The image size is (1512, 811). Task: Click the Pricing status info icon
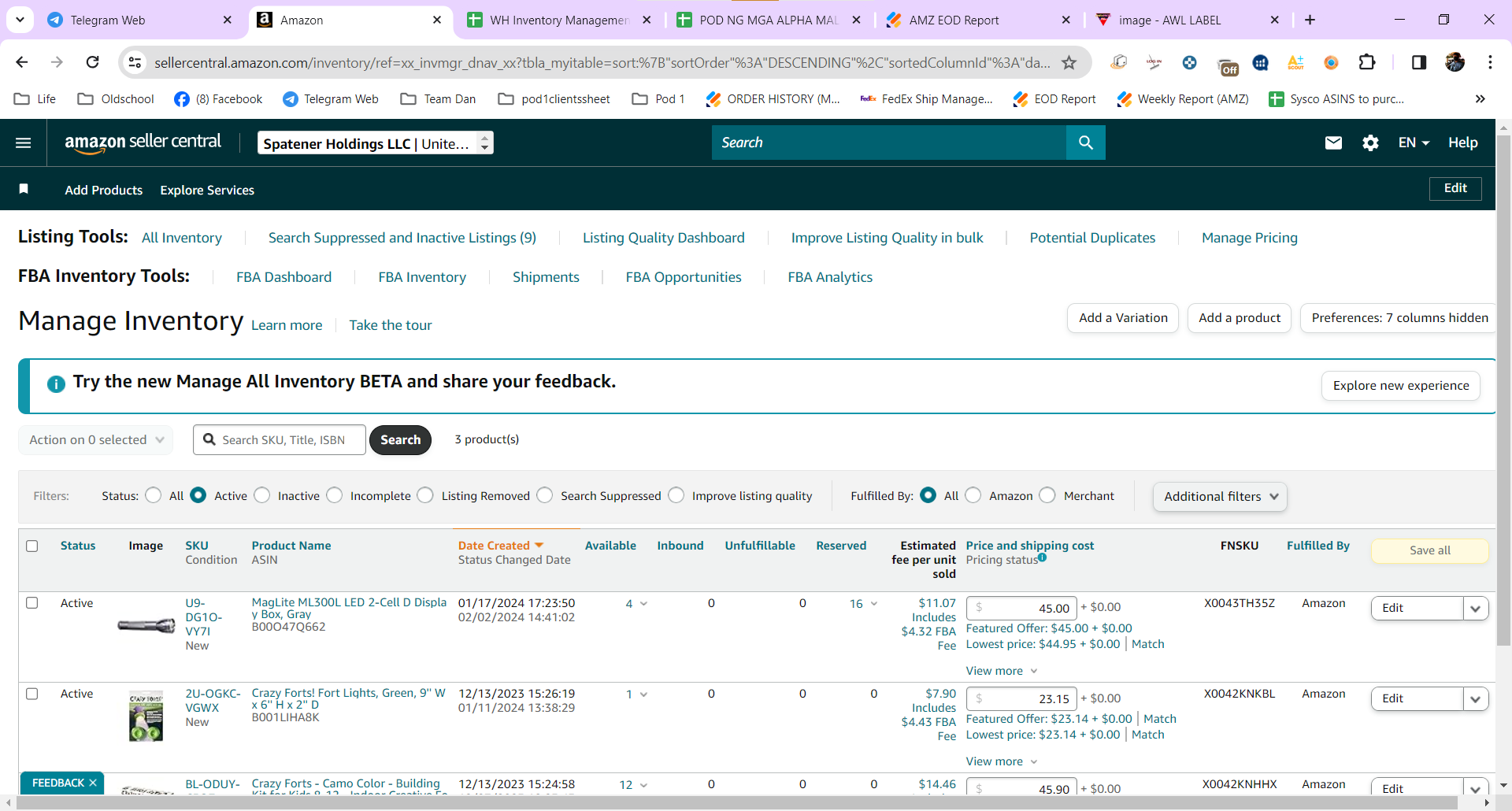pos(1042,557)
